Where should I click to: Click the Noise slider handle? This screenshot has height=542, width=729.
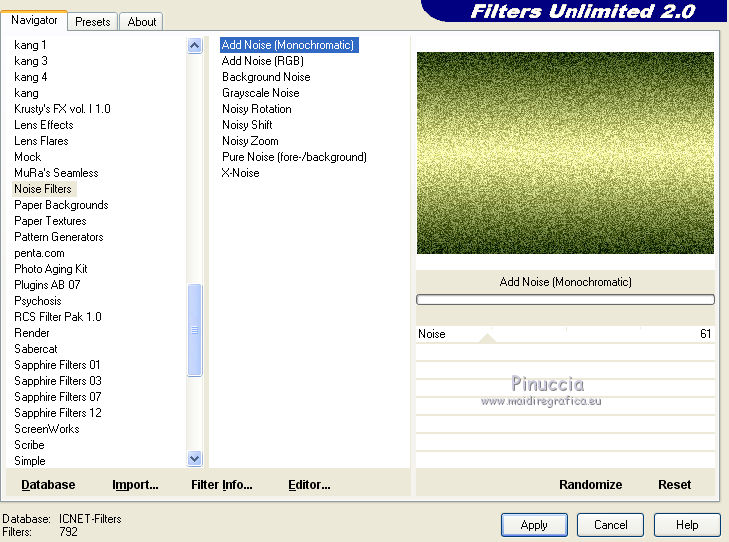[487, 338]
